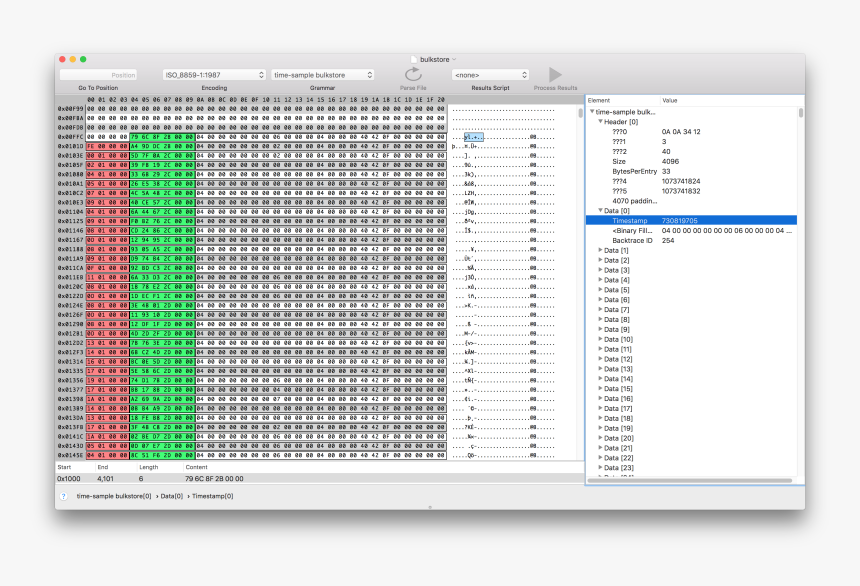The width and height of the screenshot is (860, 586).
Task: Expand the Data [23] node
Action: pyautogui.click(x=601, y=467)
